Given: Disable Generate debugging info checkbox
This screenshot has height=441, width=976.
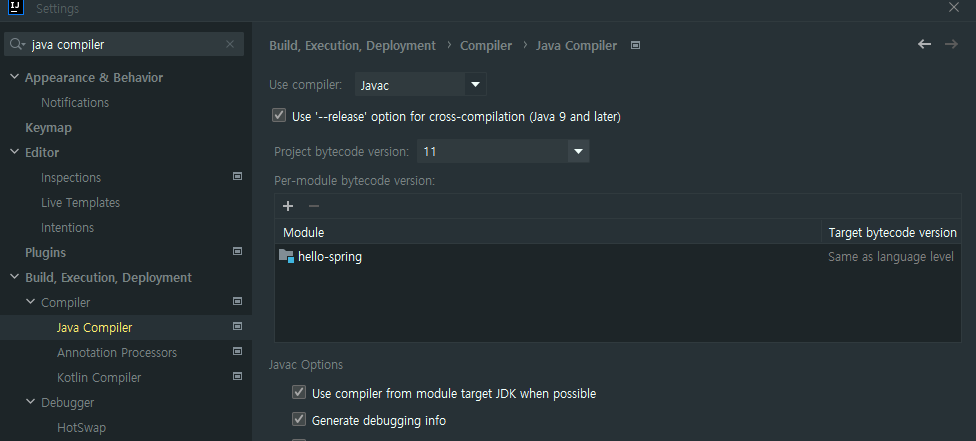Looking at the screenshot, I should pyautogui.click(x=299, y=420).
